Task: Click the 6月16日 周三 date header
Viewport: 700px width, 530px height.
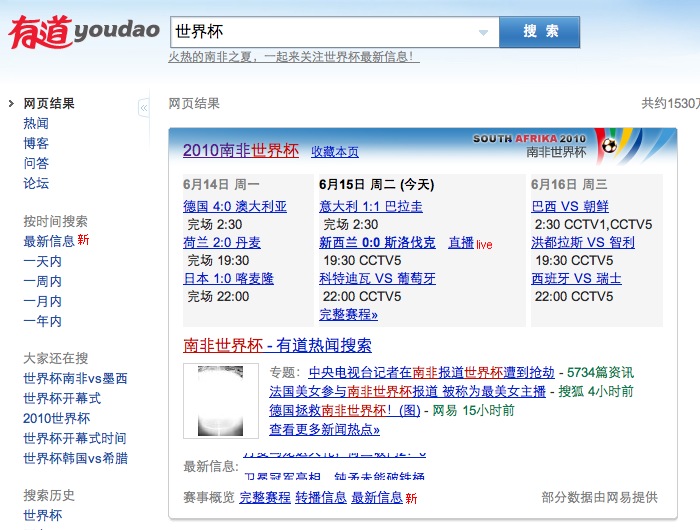Action: click(569, 184)
